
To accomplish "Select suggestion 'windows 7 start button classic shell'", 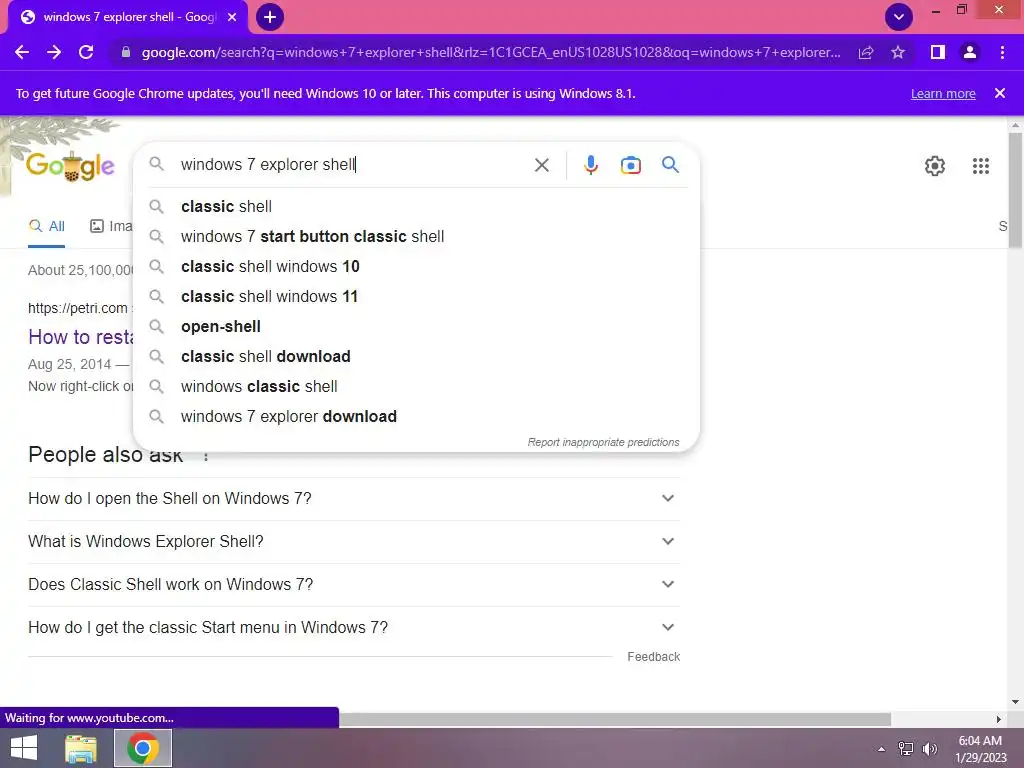I will click(416, 236).
